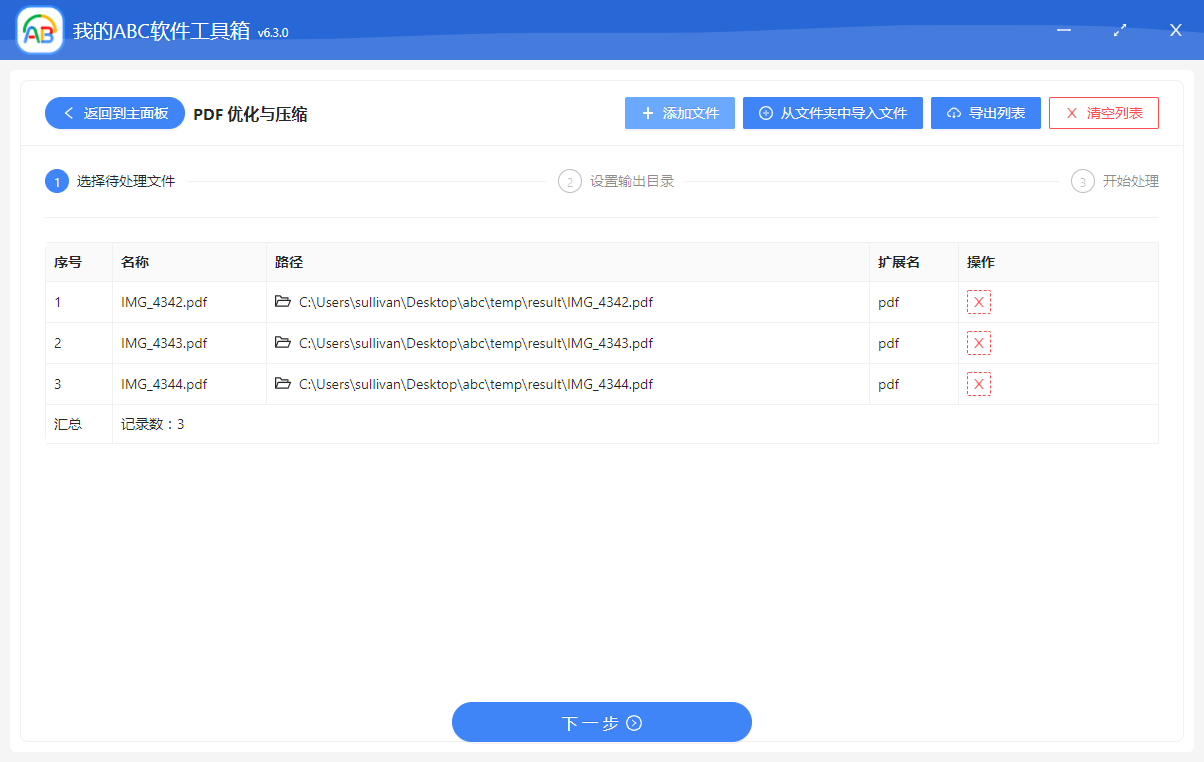Click the back chevron on 返回到主面板
Image resolution: width=1204 pixels, height=762 pixels.
(x=67, y=113)
